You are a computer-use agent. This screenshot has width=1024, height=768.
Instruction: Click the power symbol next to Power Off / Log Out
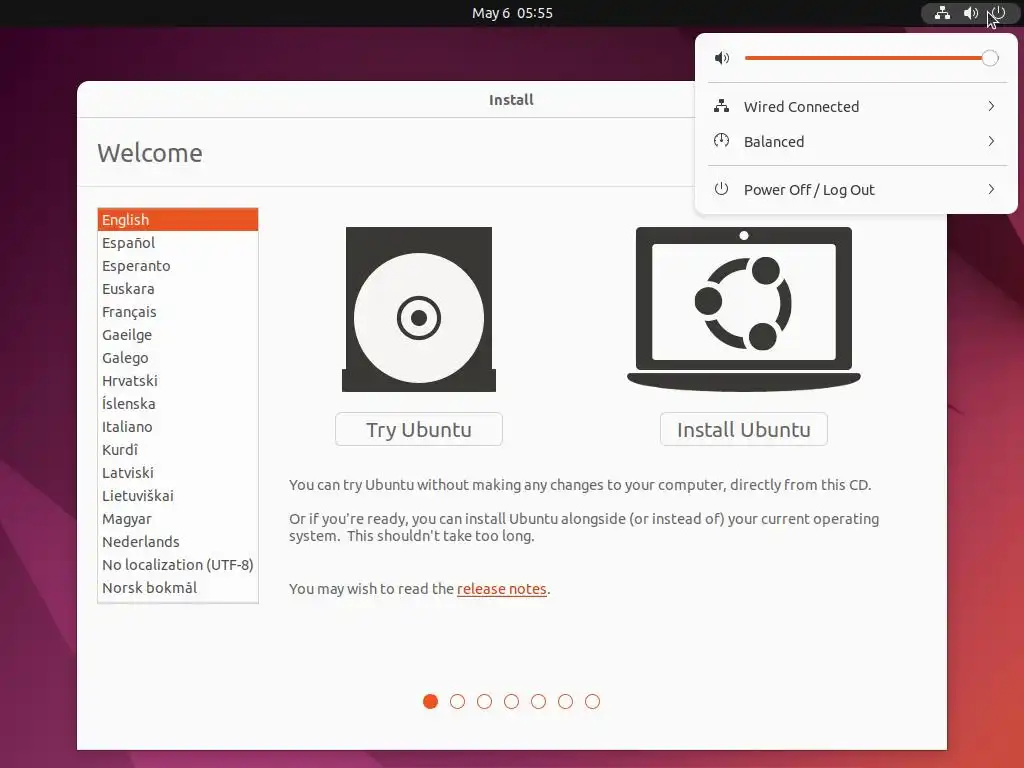721,189
